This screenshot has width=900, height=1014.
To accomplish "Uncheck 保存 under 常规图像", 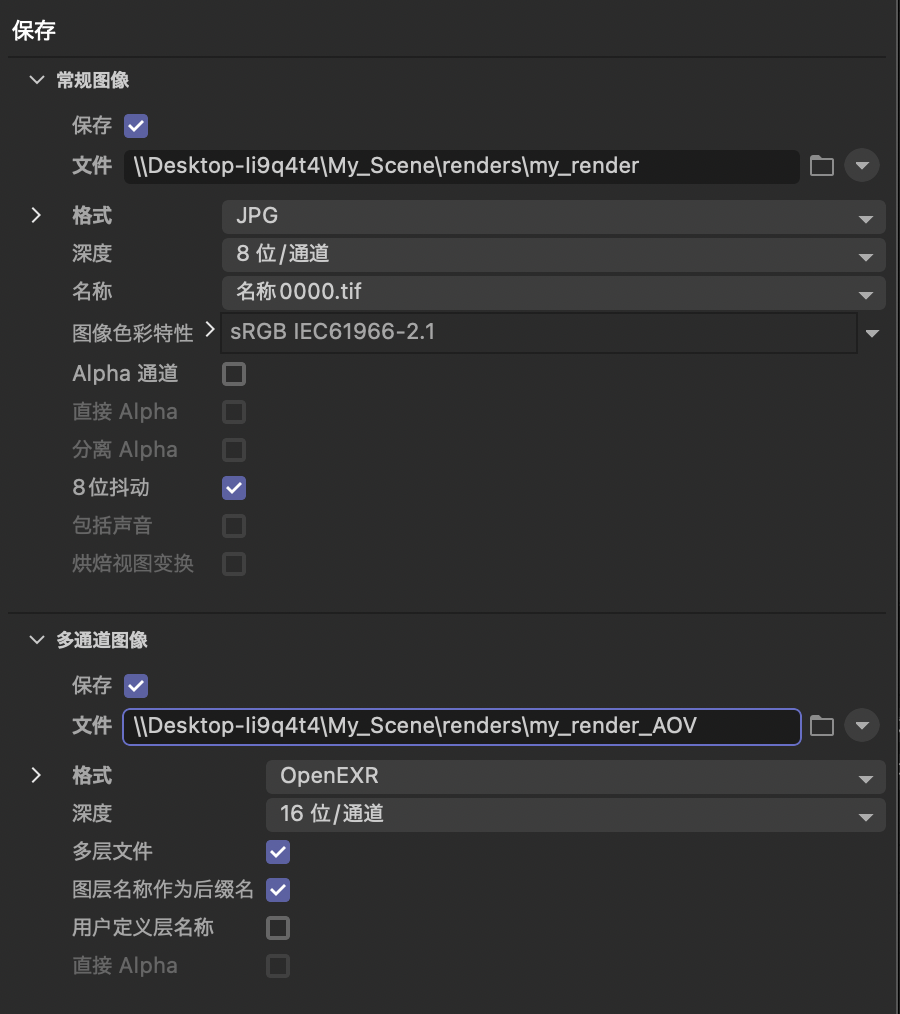I will 136,126.
